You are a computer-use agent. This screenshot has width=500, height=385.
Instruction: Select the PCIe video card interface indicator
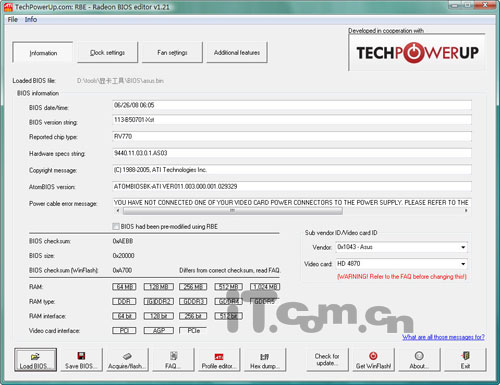(x=193, y=331)
